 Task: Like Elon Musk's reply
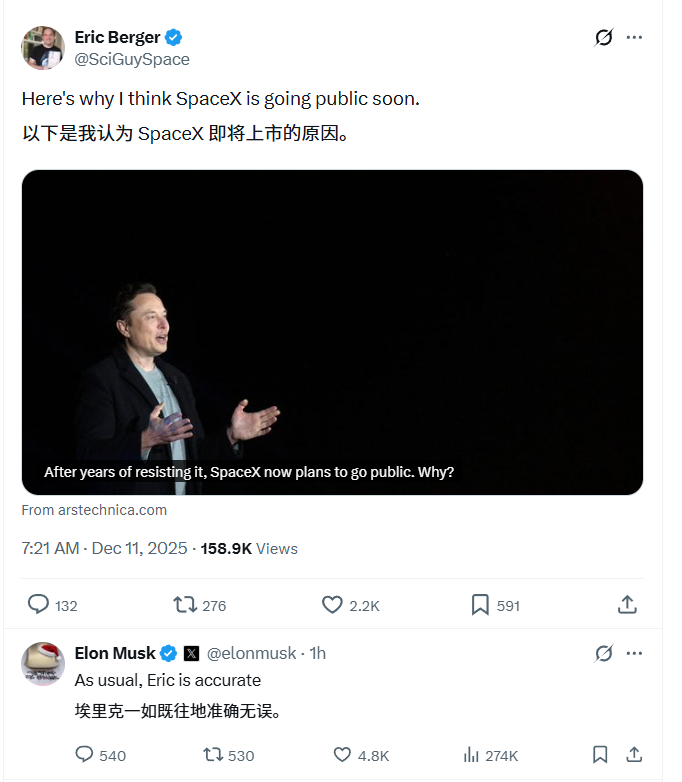pyautogui.click(x=342, y=755)
